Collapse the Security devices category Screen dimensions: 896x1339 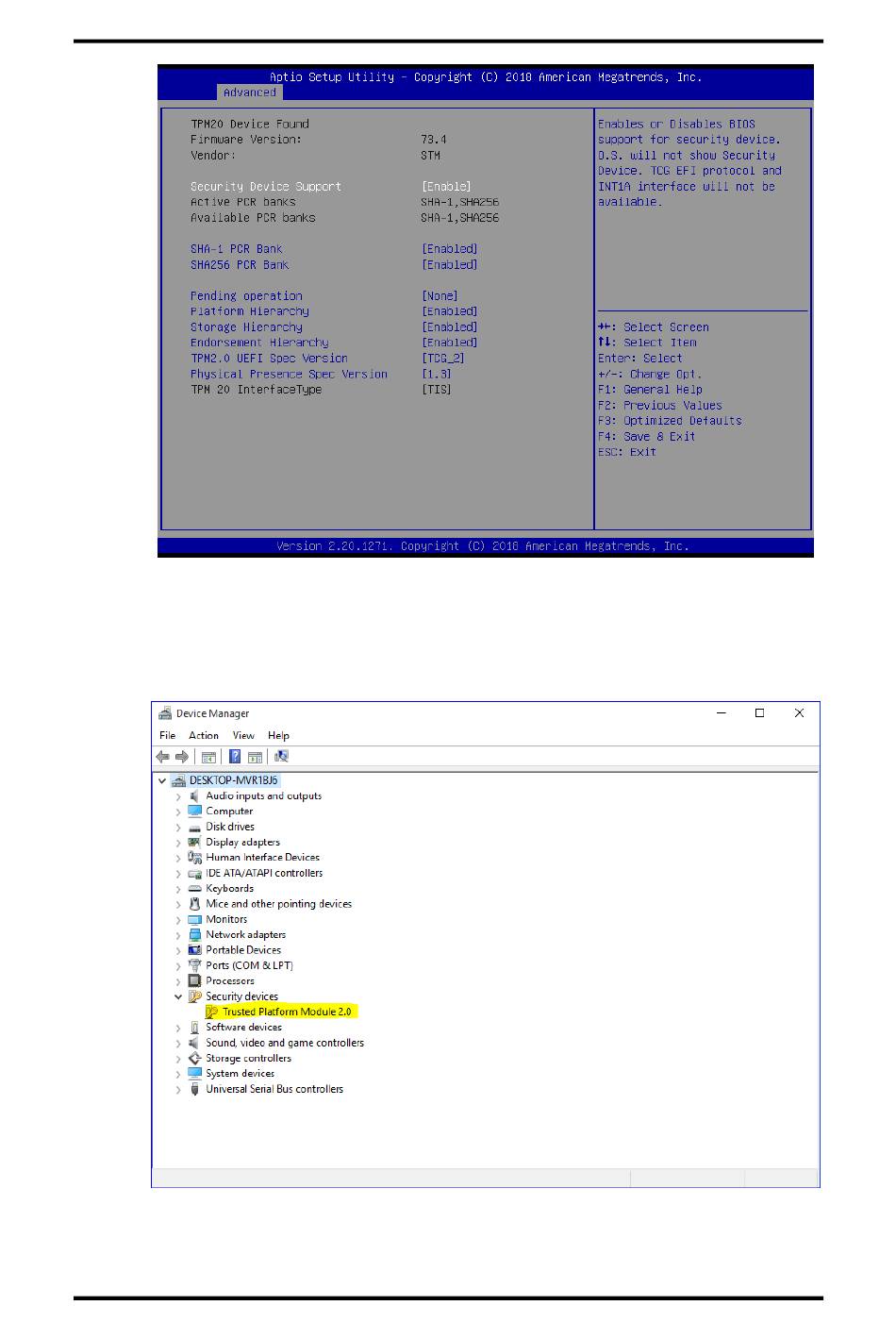point(178,996)
